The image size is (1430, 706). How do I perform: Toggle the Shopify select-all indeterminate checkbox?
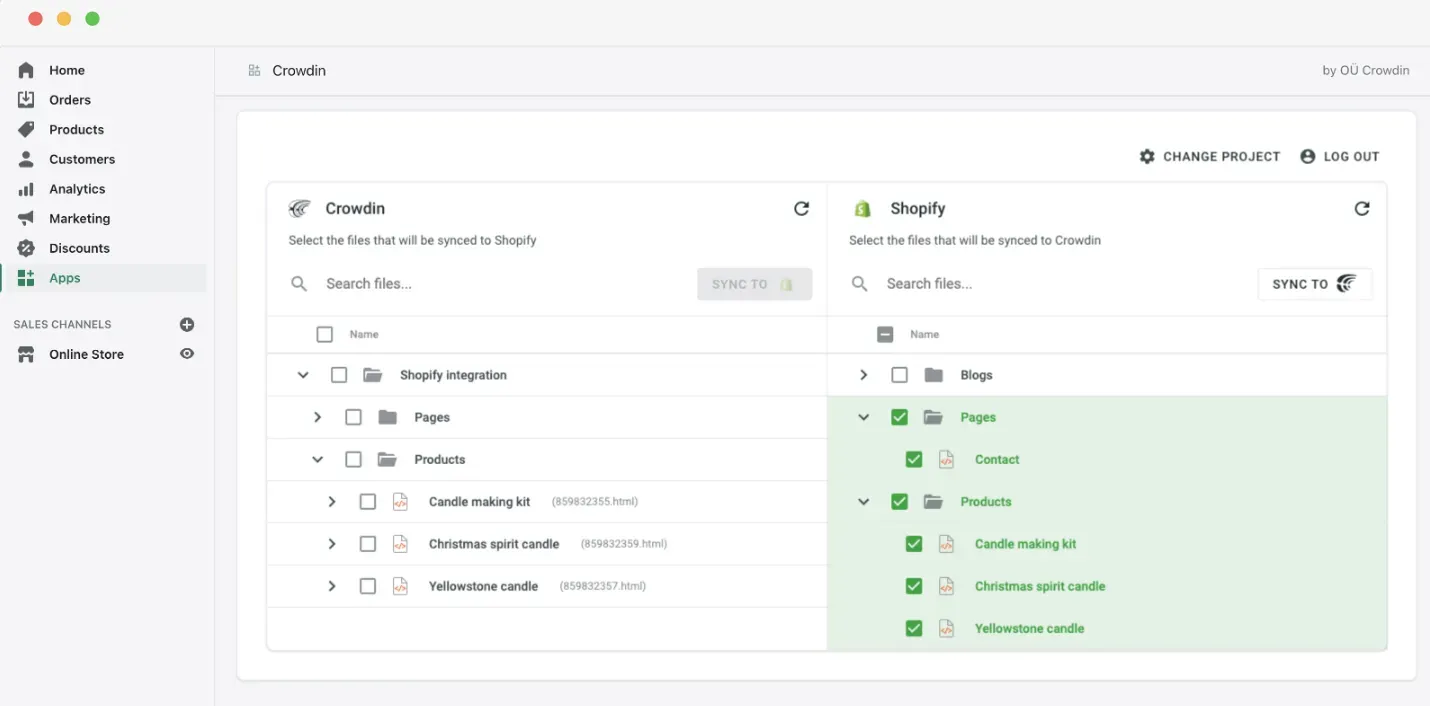pyautogui.click(x=885, y=334)
